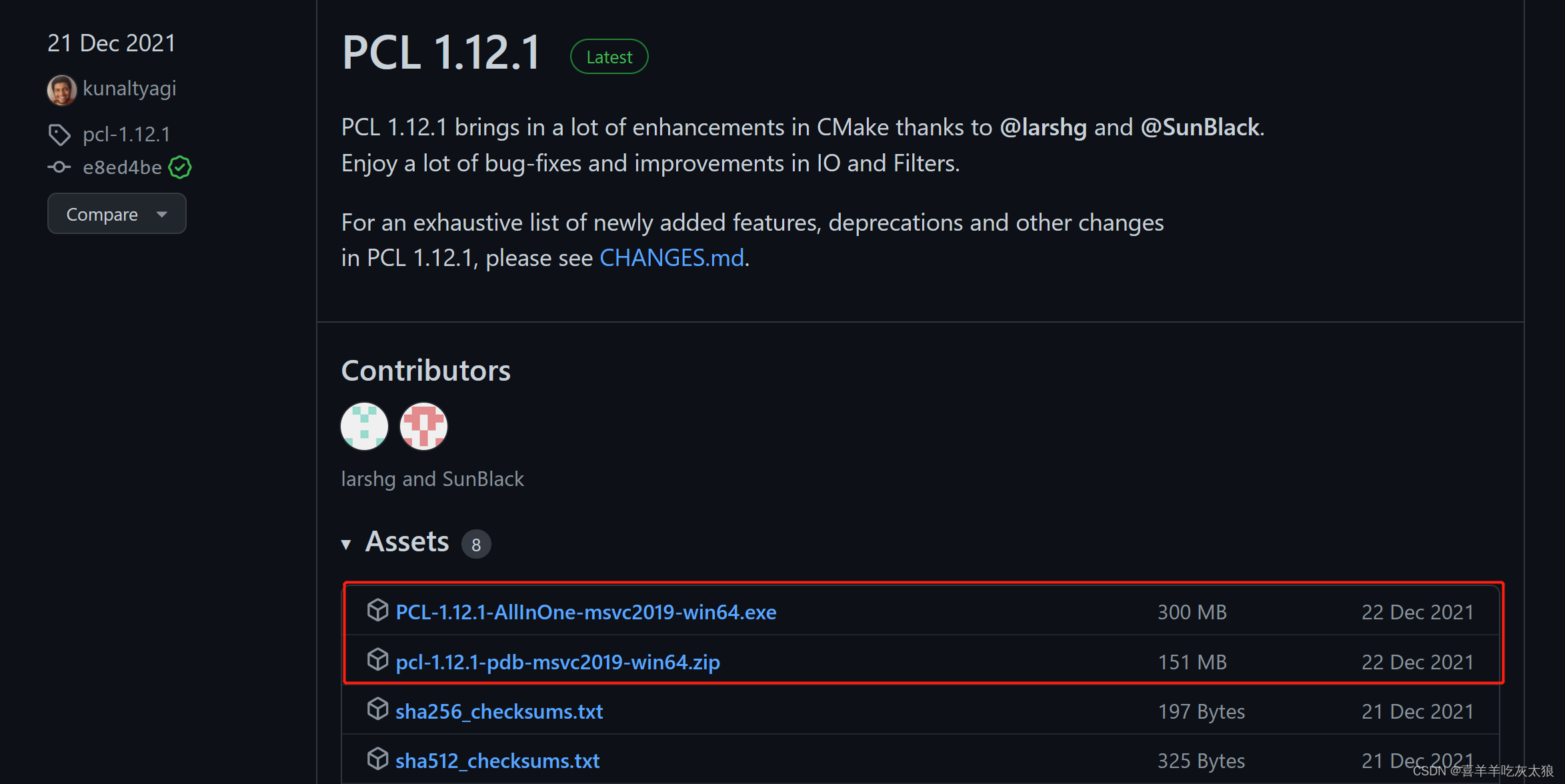Expand the Compare dropdown

pyautogui.click(x=117, y=213)
